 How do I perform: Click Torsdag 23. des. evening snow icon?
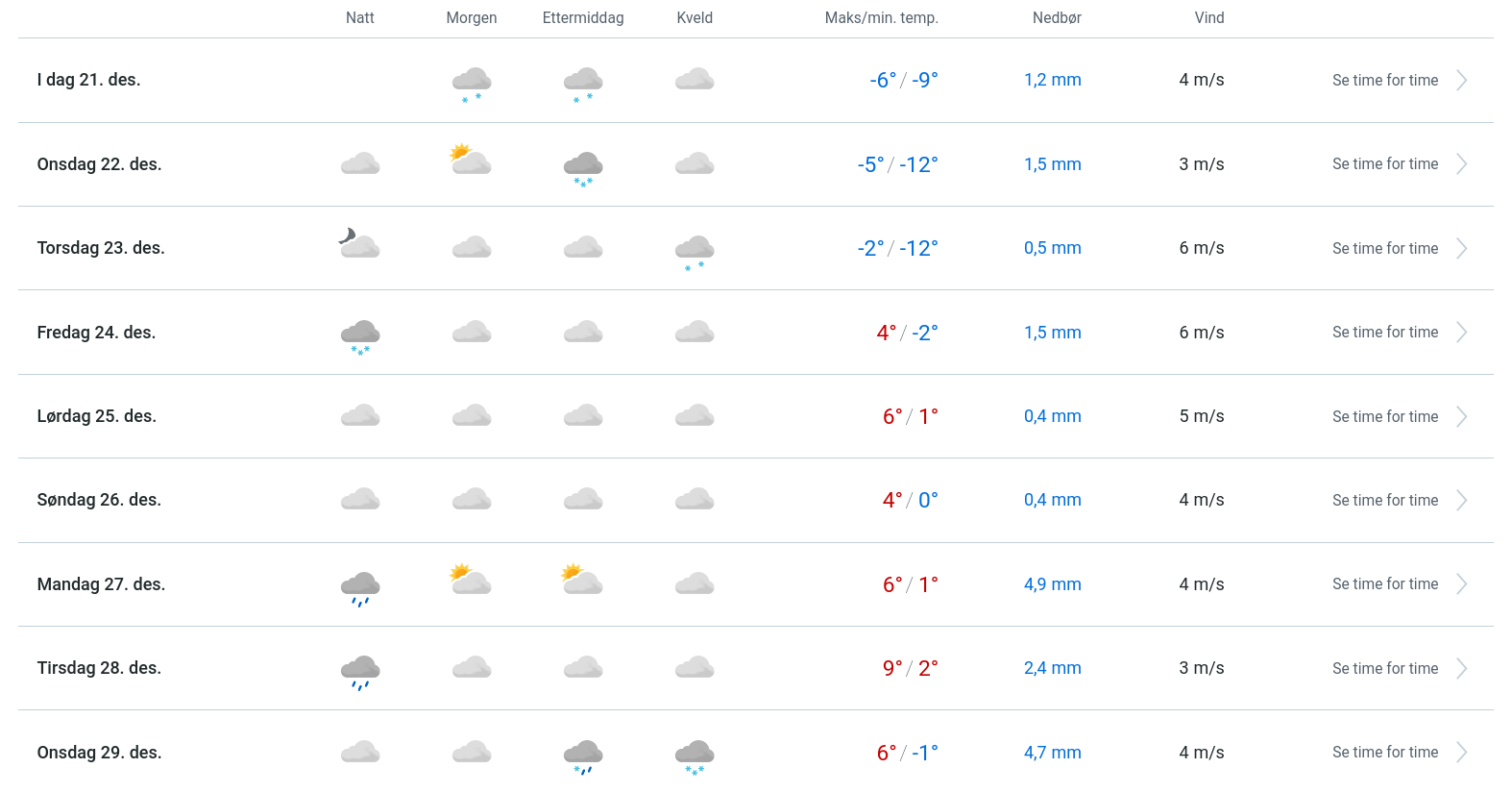(695, 252)
